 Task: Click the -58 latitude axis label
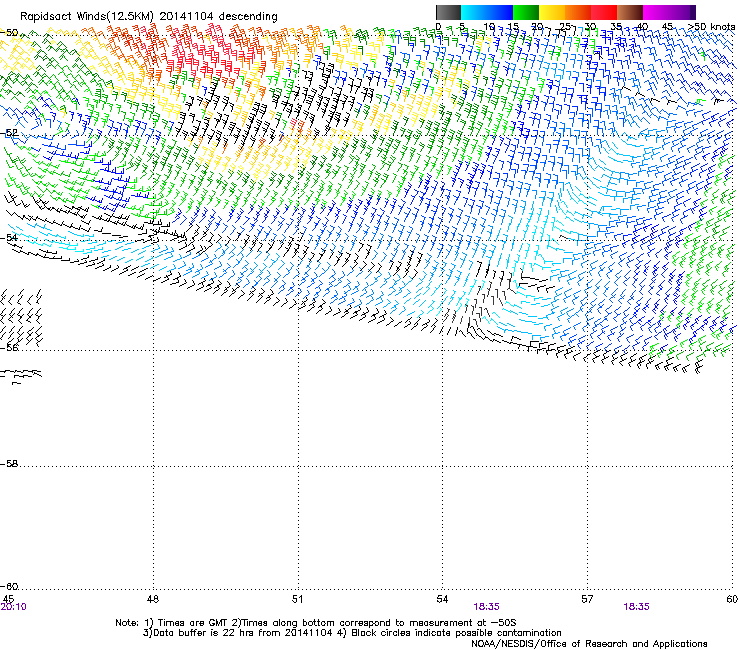(9, 464)
